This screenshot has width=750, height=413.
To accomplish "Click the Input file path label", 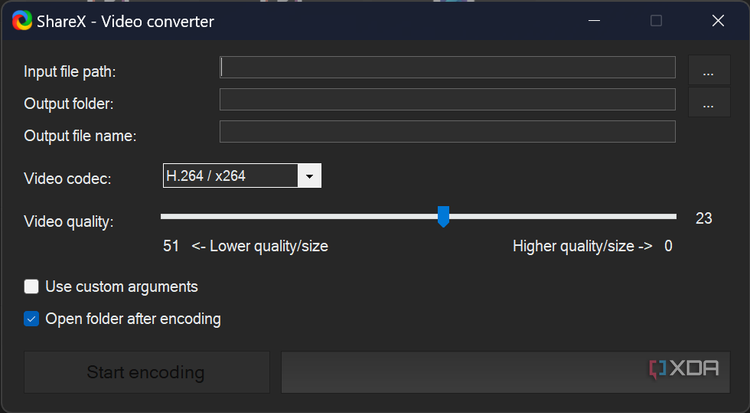I will click(x=70, y=72).
